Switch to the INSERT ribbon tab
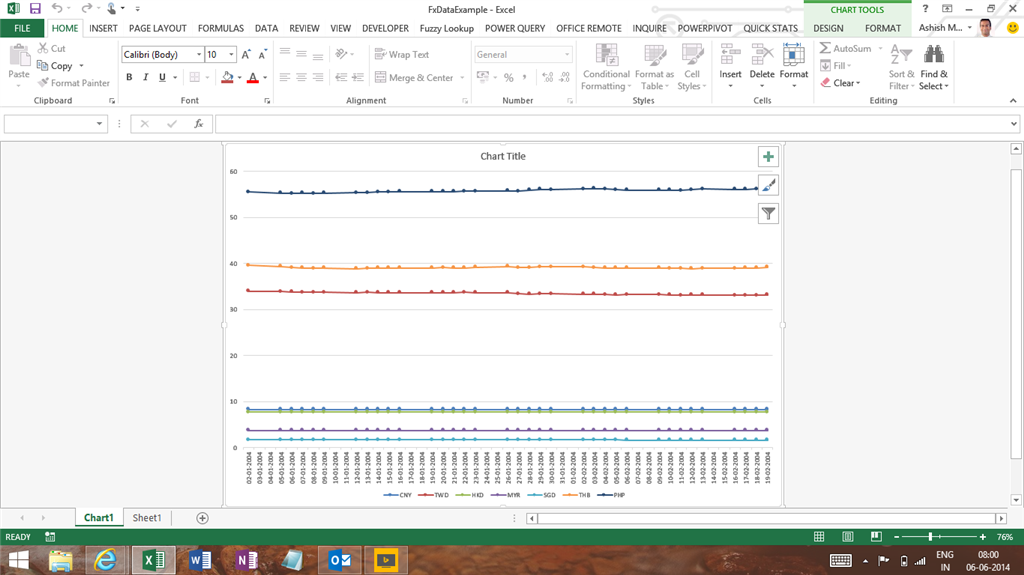Screen dimensions: 1024x575 tap(103, 28)
